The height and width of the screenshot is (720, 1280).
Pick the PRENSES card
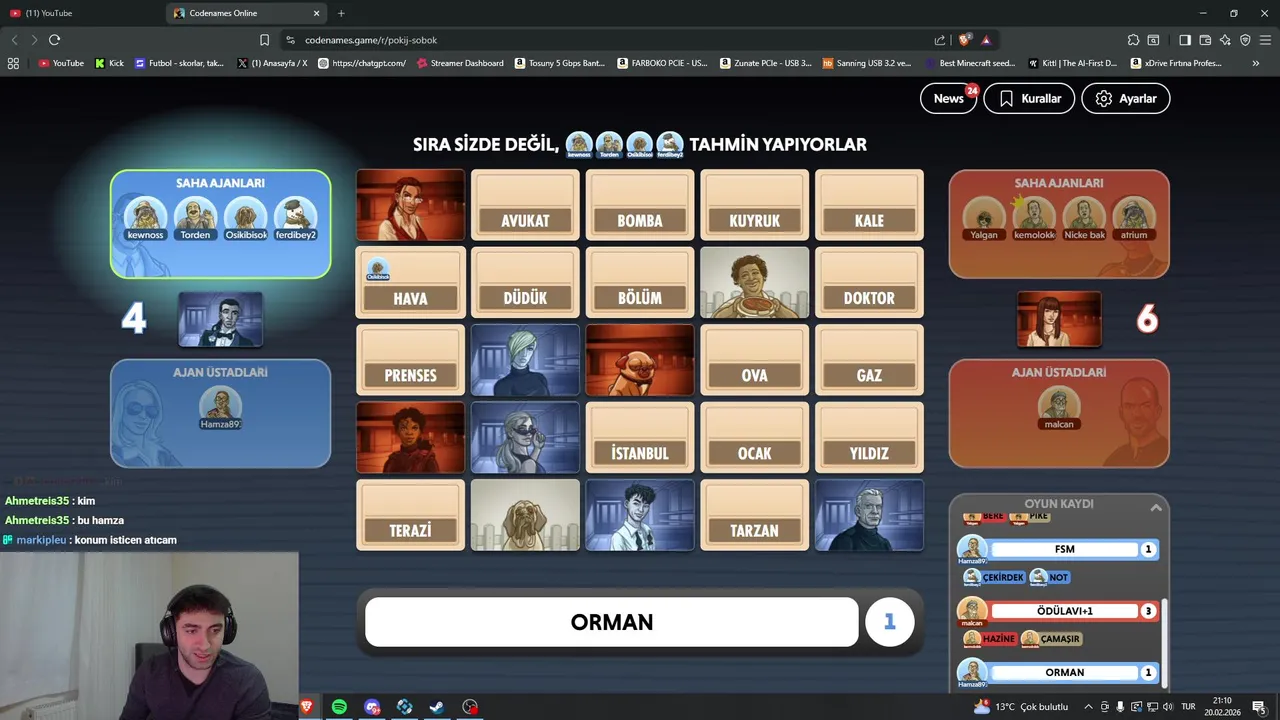410,360
